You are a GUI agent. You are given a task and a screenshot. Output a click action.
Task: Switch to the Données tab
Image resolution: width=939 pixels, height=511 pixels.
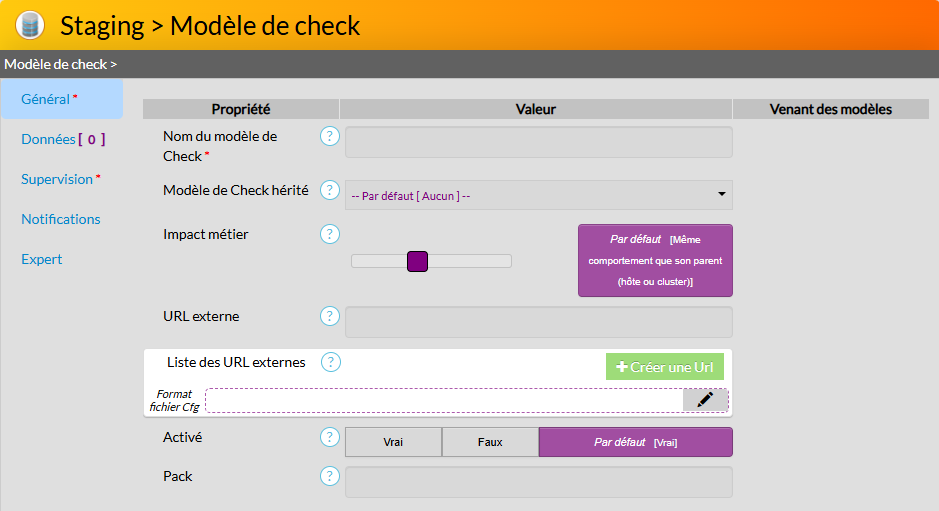point(62,139)
